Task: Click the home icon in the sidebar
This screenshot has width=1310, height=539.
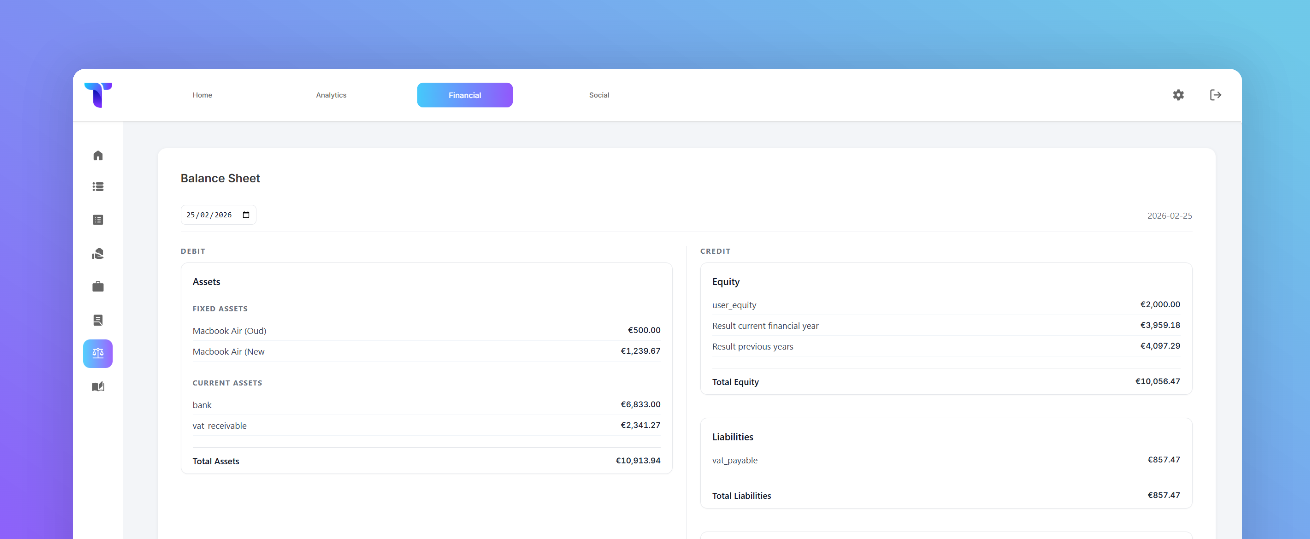Action: pos(98,155)
